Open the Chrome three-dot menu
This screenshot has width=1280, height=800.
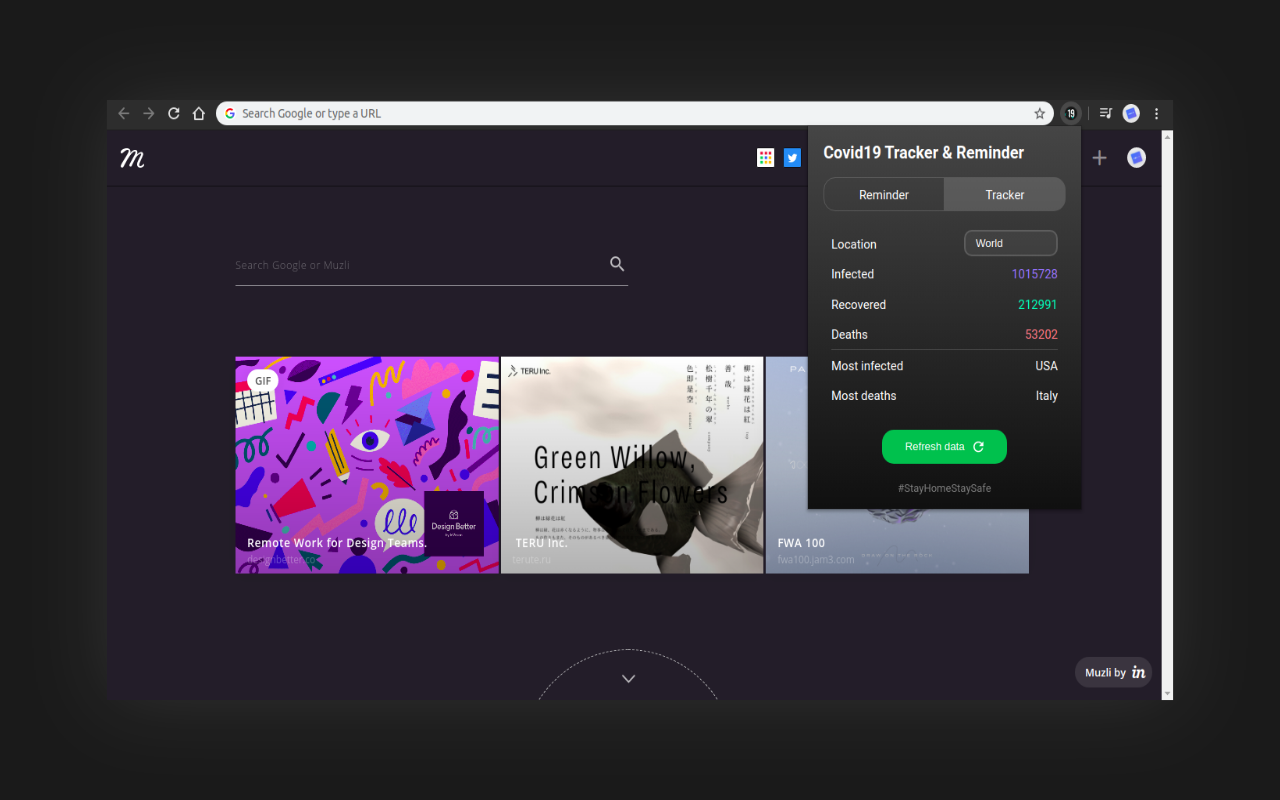tap(1156, 114)
